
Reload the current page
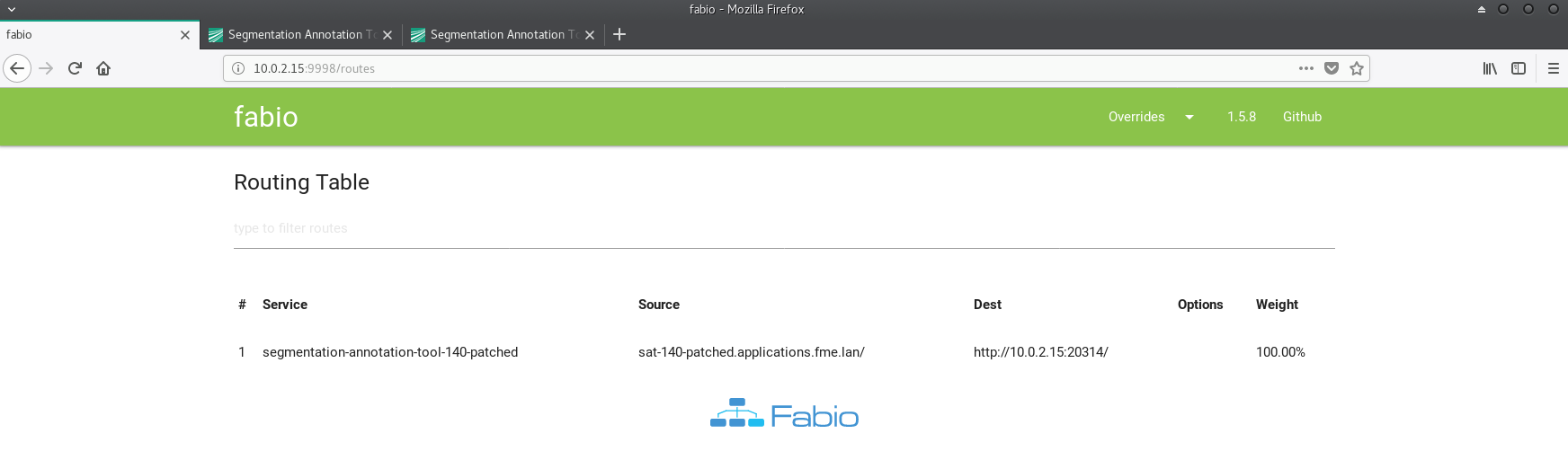point(76,68)
